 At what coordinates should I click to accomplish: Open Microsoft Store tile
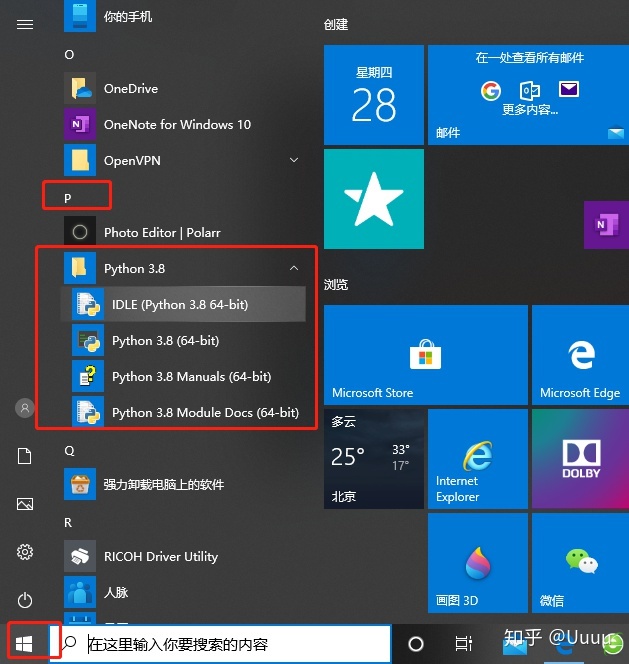click(426, 354)
